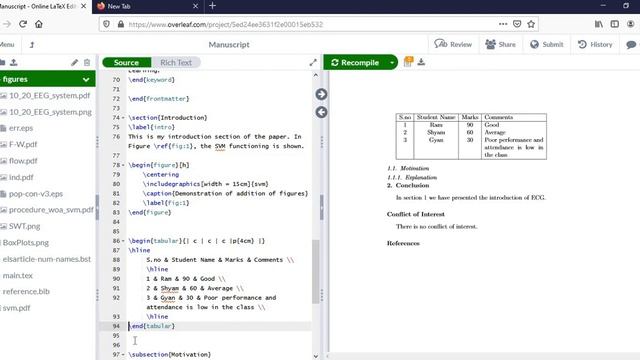The image size is (640, 360).
Task: Click the Recompile button
Action: 356,62
